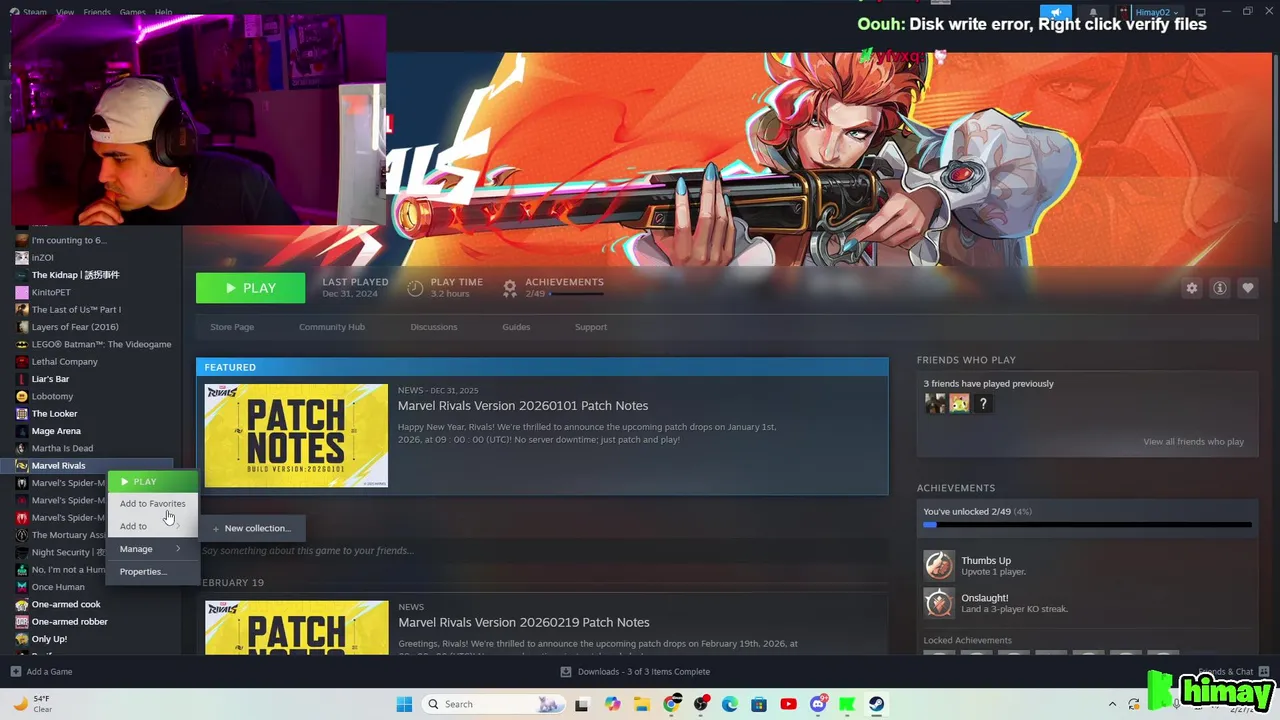Open Windows Start menu
Screen dimensions: 1280x720
pos(404,704)
